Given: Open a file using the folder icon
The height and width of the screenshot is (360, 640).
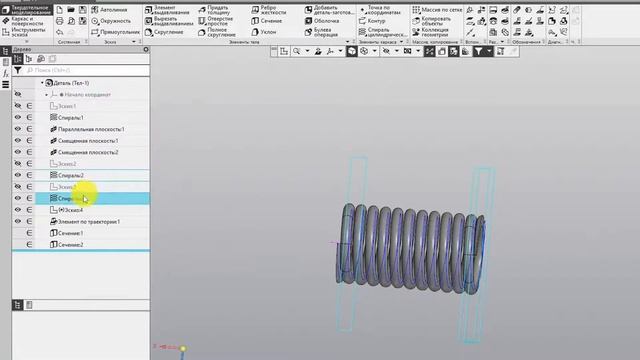Looking at the screenshot, I should (x=71, y=9).
